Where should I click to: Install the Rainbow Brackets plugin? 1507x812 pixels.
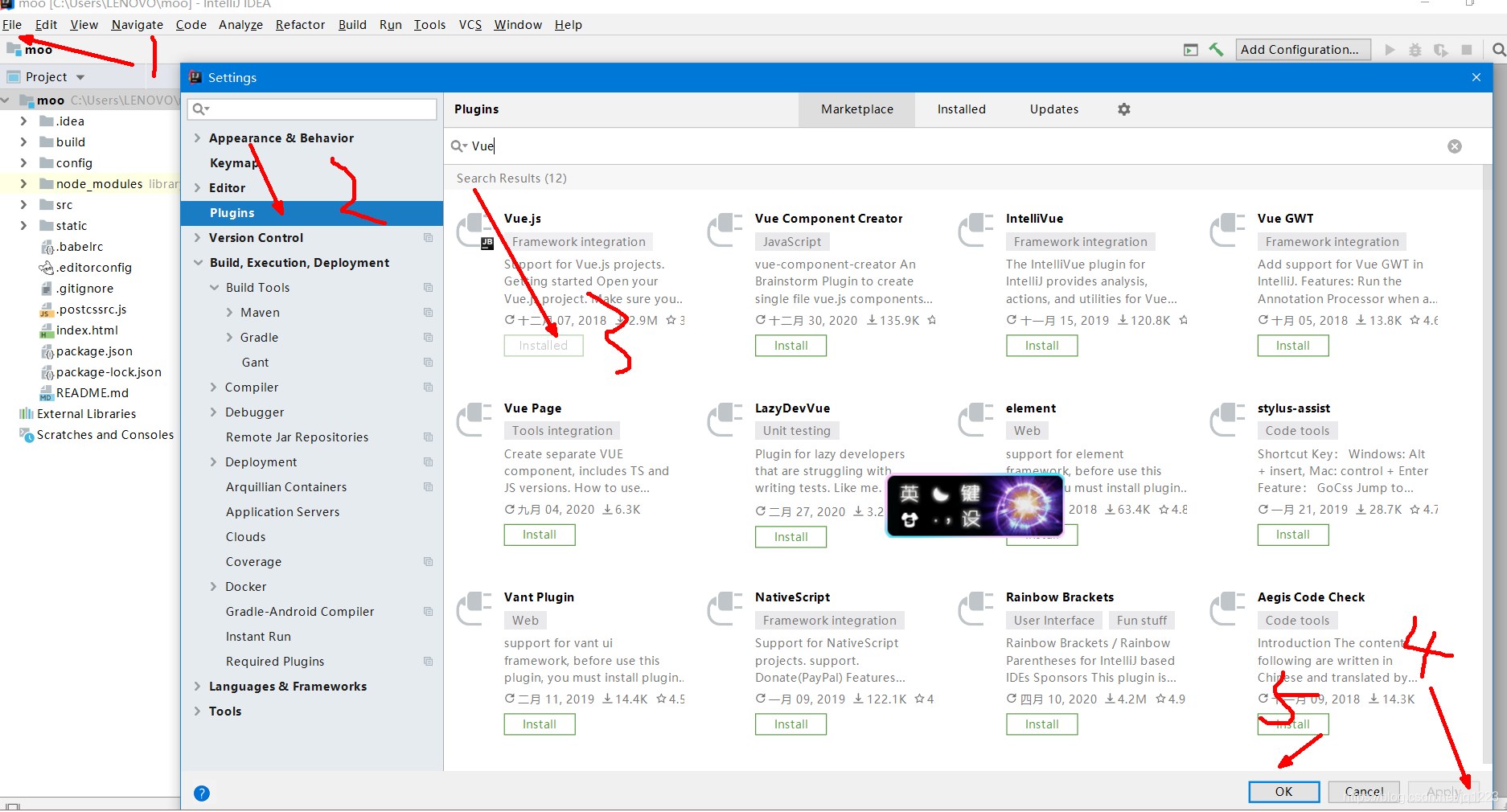click(1041, 724)
